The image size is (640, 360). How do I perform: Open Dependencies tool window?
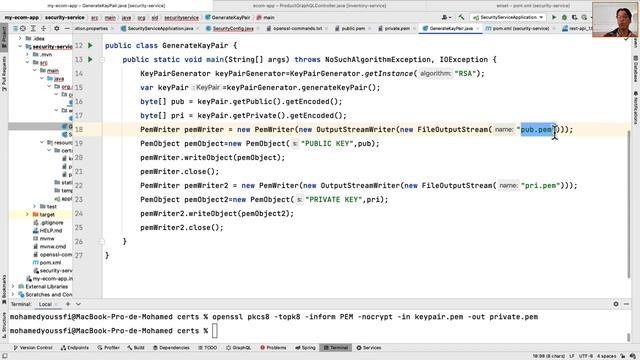[x=171, y=348]
